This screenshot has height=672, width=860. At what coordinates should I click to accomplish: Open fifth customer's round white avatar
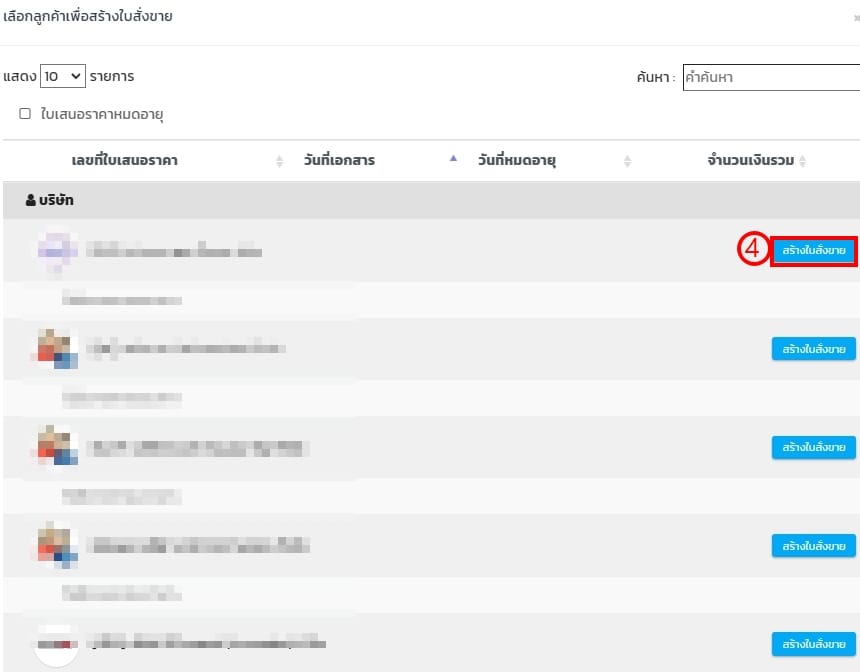56,645
